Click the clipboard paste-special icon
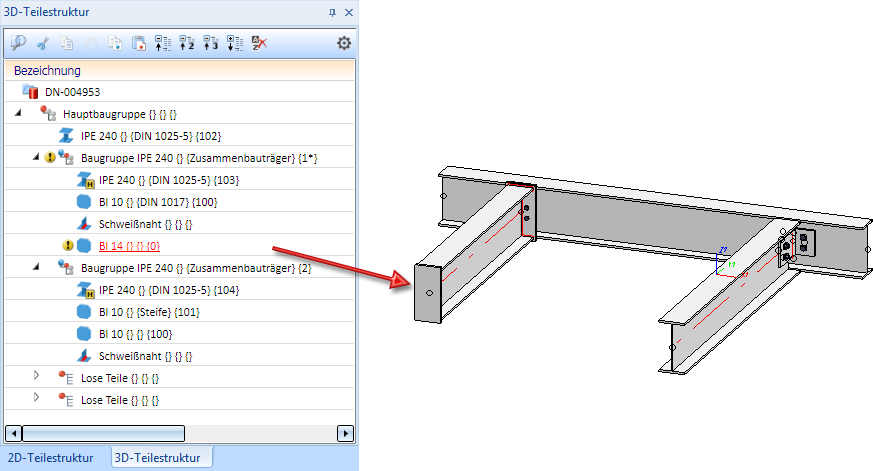873x471 pixels. point(139,43)
